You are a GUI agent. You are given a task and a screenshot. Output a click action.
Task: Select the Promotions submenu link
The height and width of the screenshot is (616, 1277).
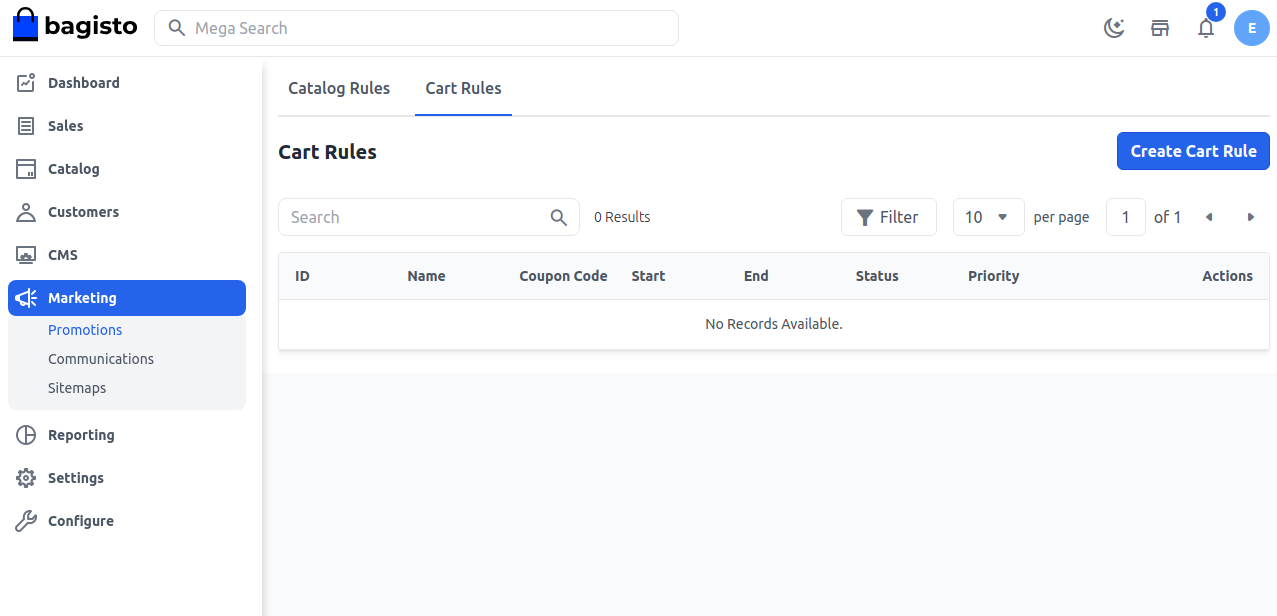85,329
